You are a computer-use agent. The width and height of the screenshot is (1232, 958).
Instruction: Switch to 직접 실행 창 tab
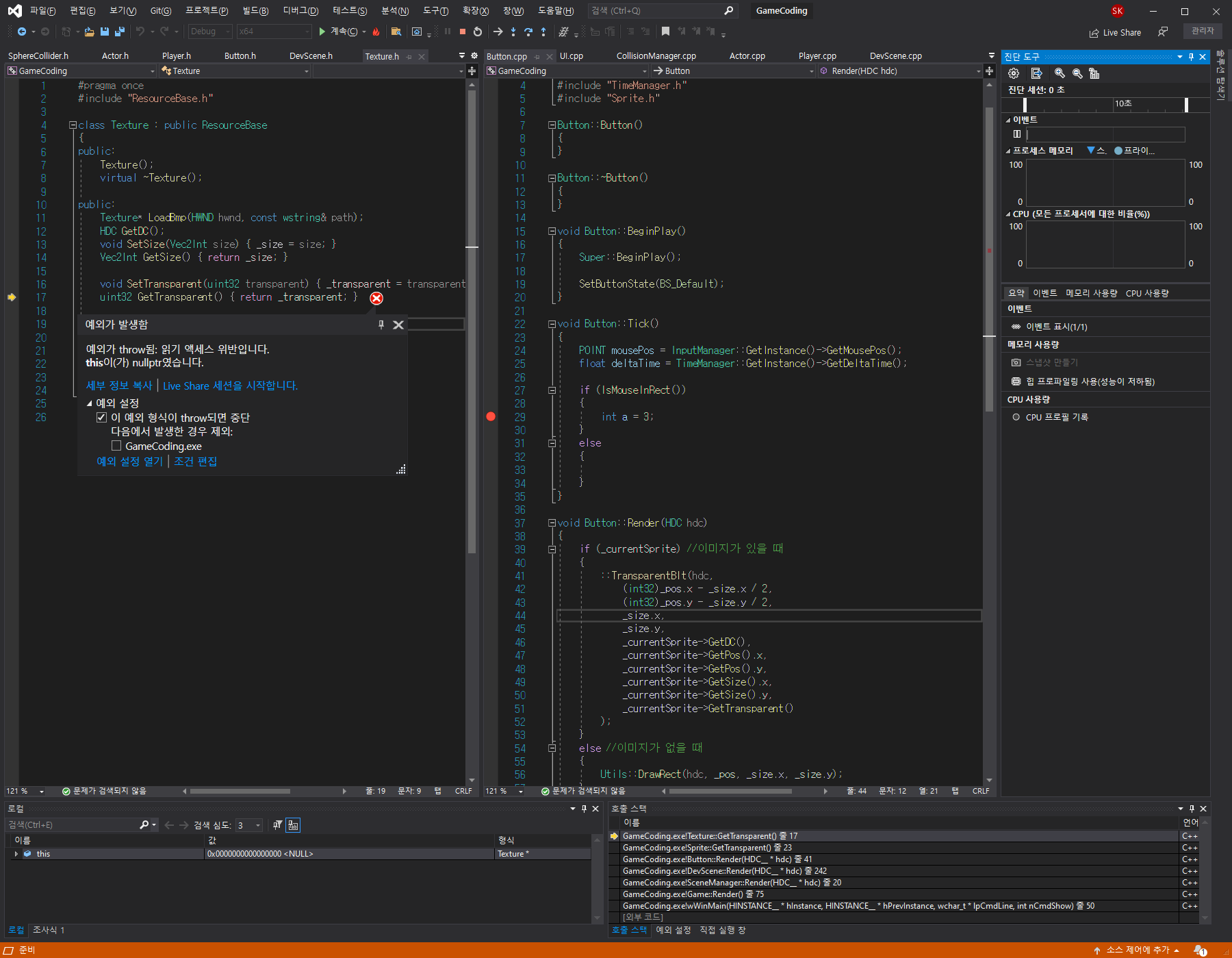(x=722, y=930)
